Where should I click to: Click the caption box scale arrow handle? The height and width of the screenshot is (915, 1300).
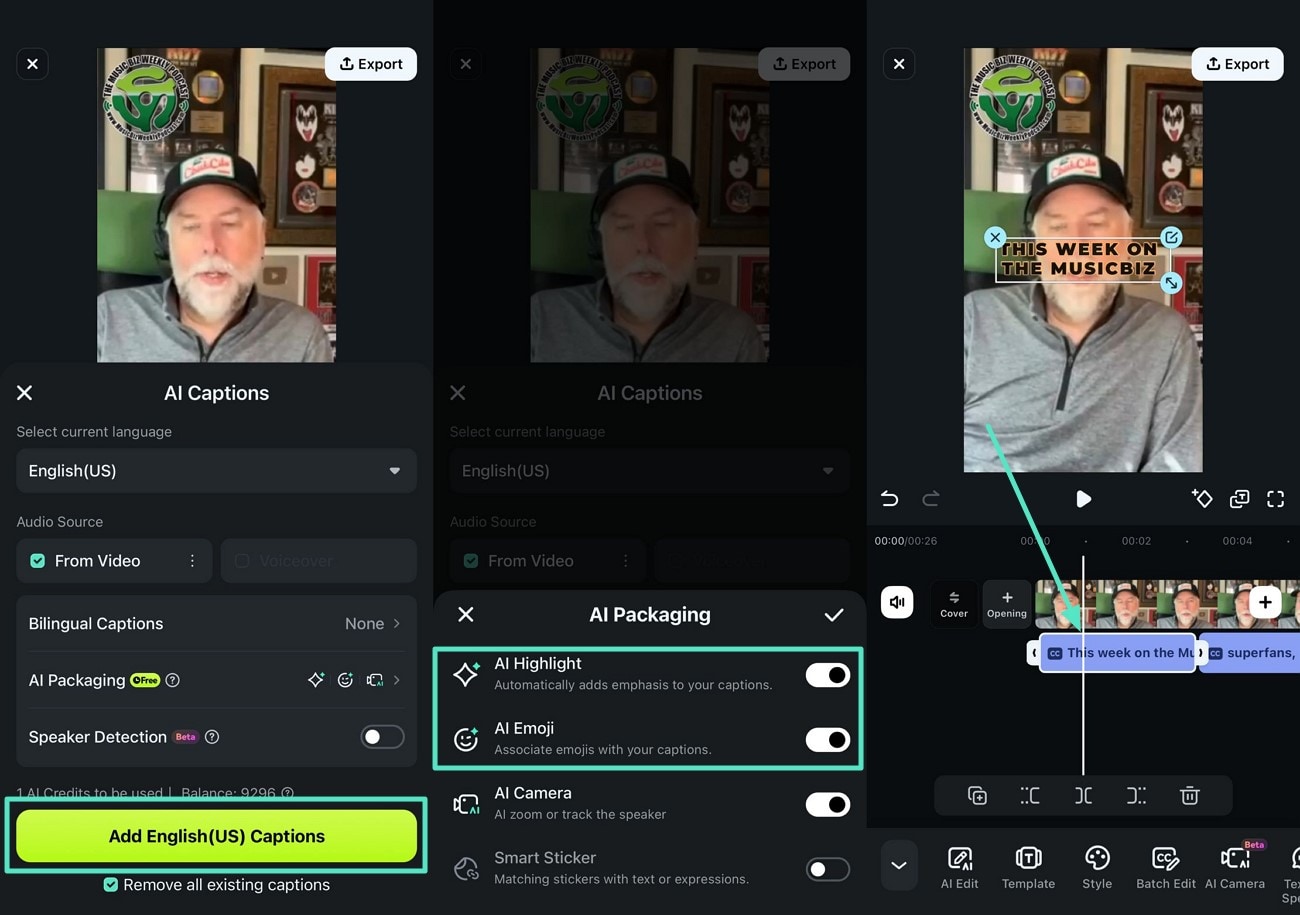pos(1171,284)
